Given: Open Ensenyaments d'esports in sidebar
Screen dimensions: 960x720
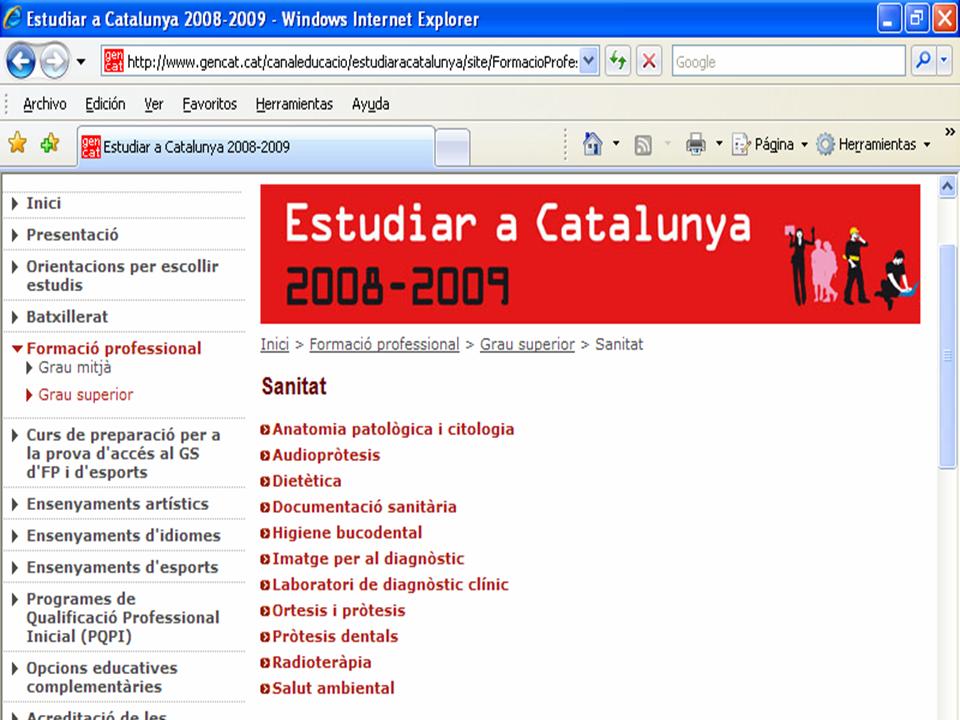Looking at the screenshot, I should [122, 568].
